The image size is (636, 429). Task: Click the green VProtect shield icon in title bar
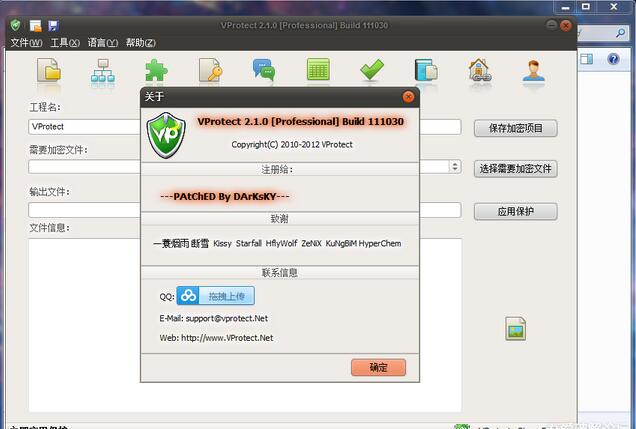click(x=15, y=25)
